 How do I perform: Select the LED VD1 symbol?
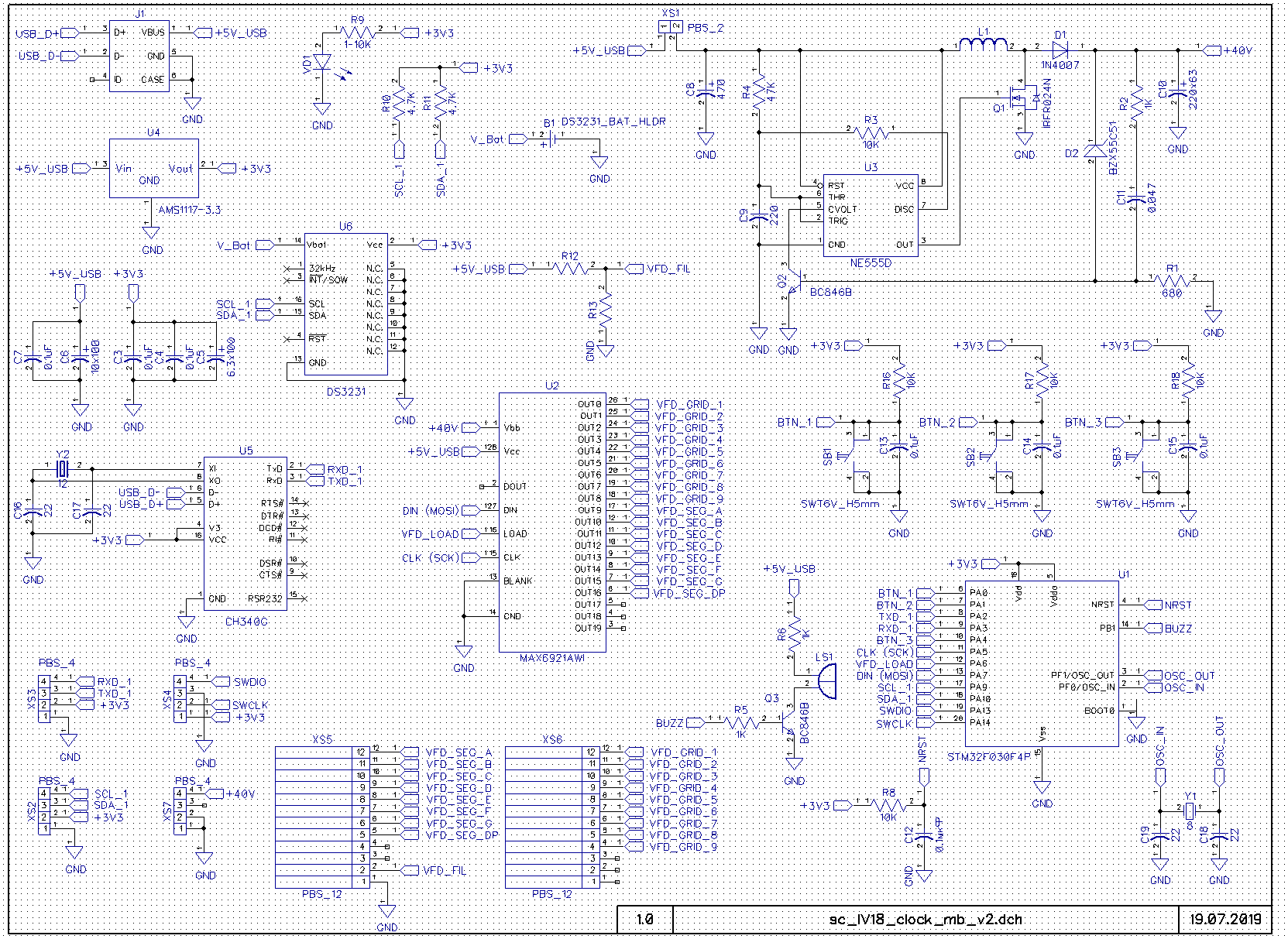(321, 63)
